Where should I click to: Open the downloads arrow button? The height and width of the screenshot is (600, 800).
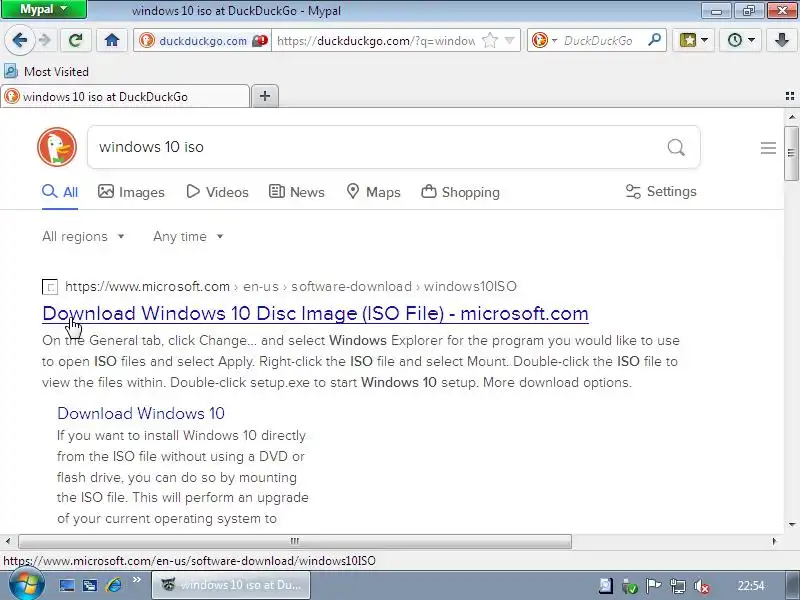781,40
